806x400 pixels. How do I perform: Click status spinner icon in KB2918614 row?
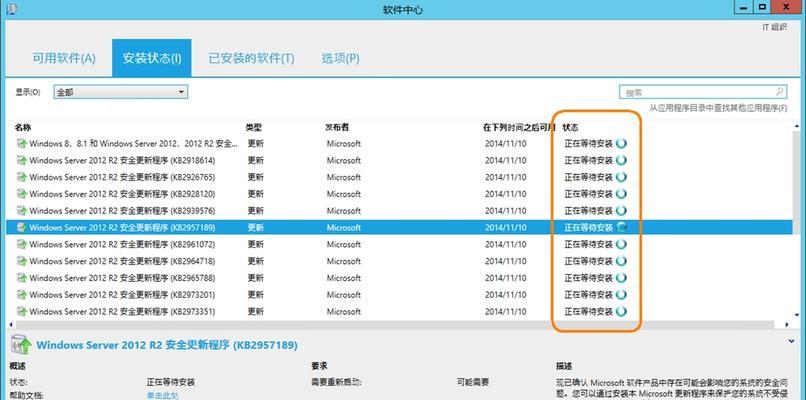(621, 160)
